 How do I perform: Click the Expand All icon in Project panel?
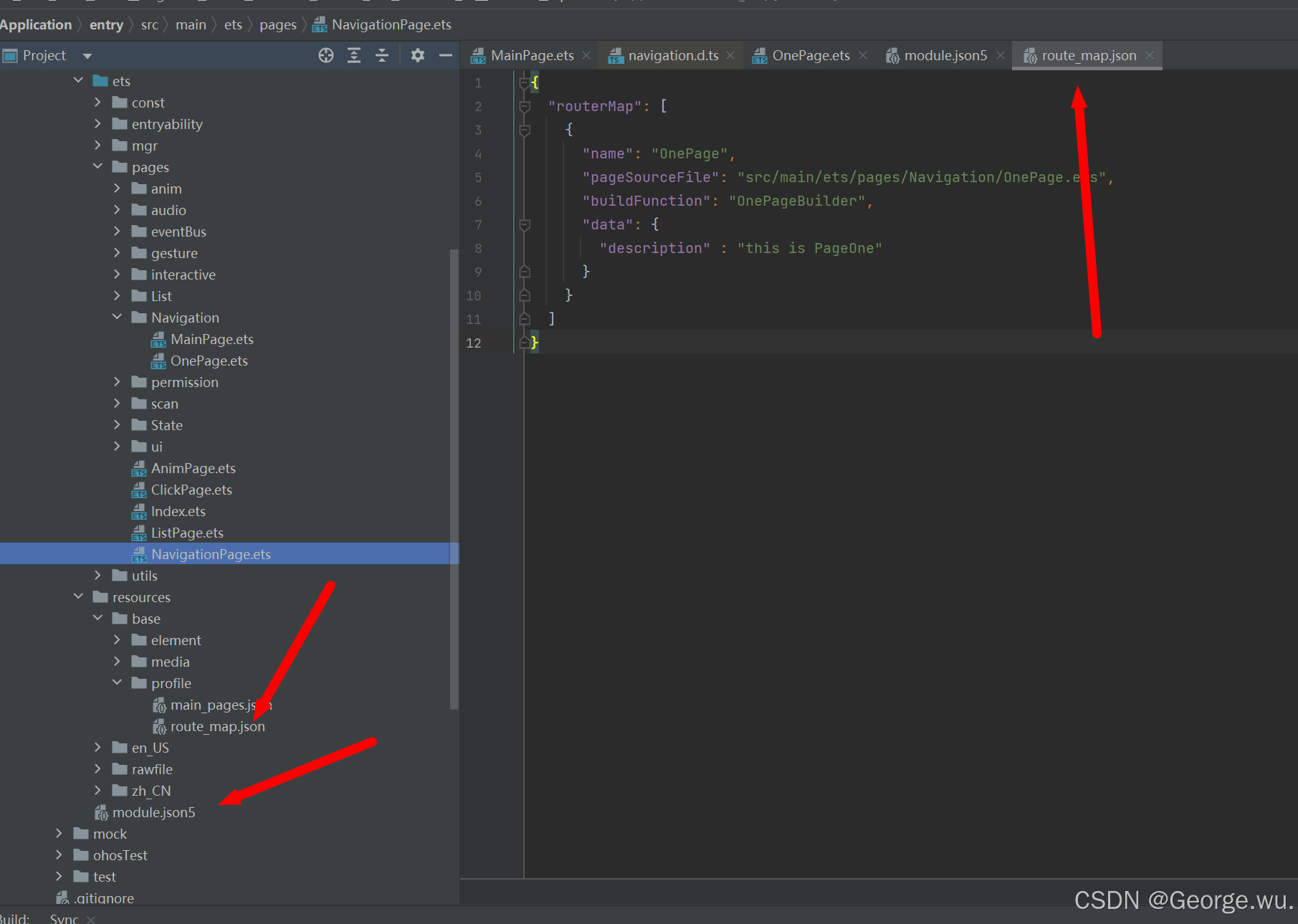point(354,55)
